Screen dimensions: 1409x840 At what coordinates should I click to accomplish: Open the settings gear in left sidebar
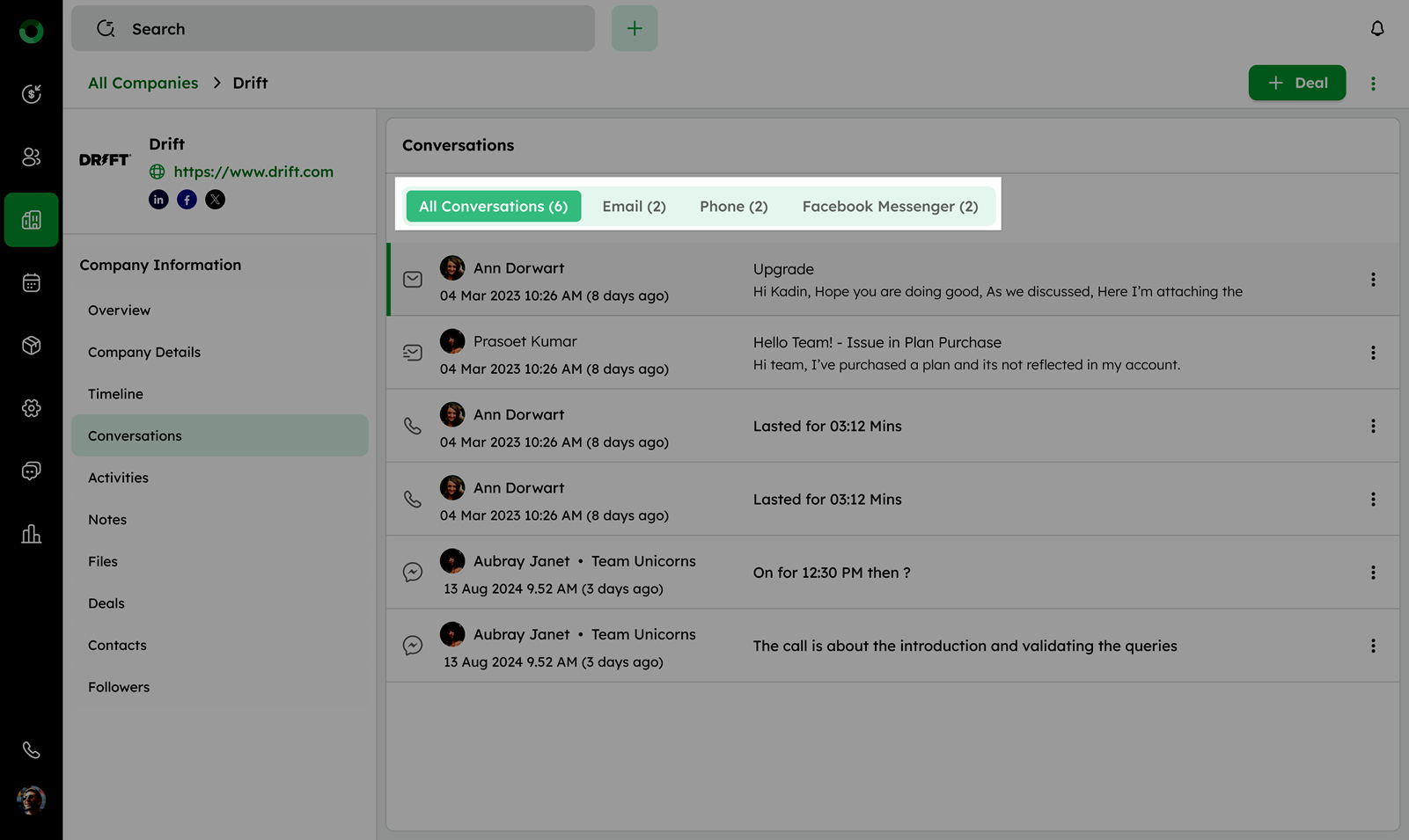pos(31,408)
